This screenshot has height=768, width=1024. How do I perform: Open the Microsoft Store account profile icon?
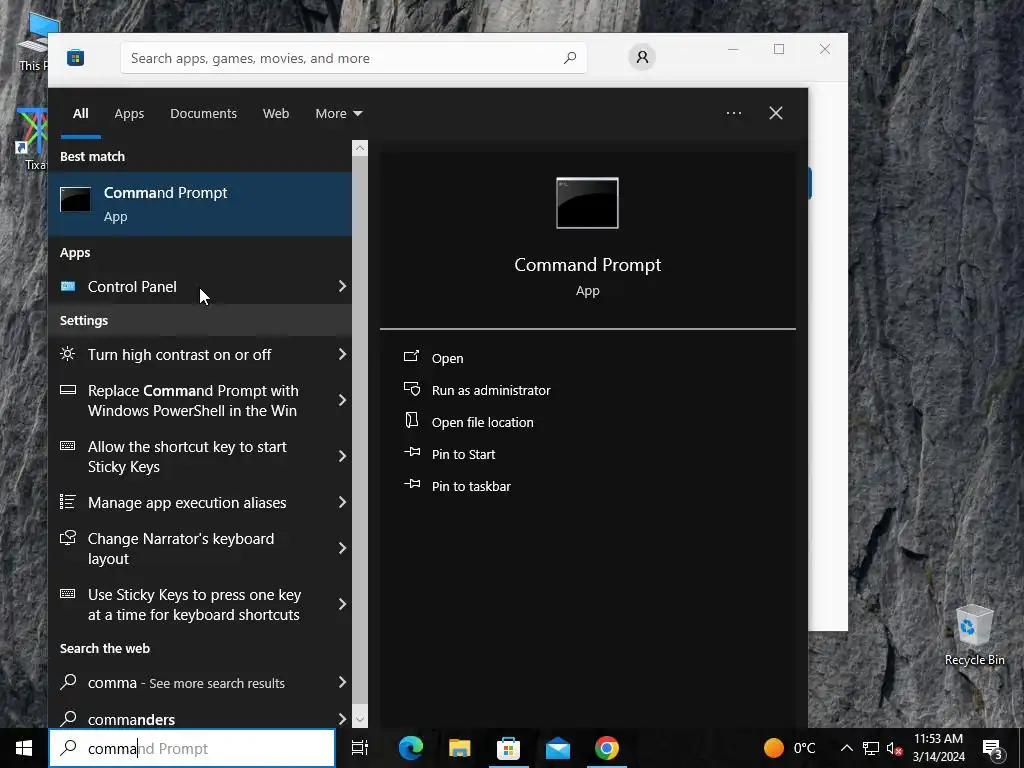pos(642,57)
